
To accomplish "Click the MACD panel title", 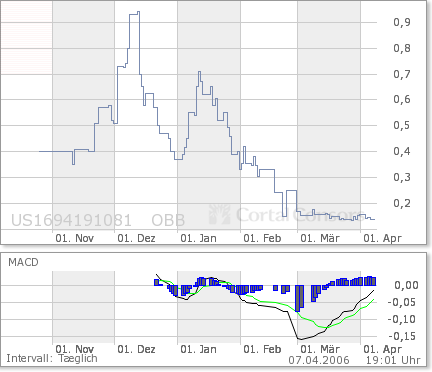I will [23, 262].
